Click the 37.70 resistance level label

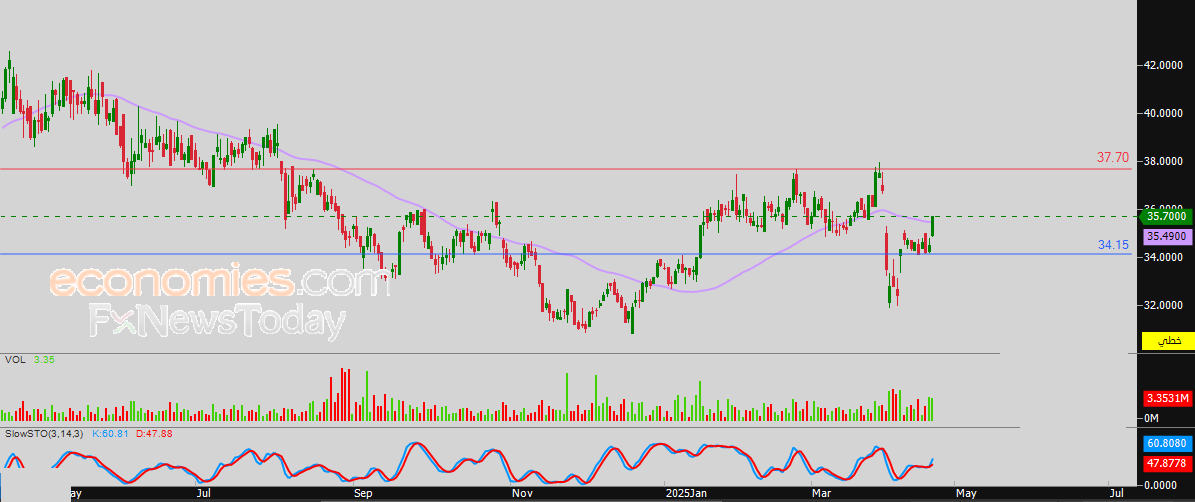(1113, 158)
